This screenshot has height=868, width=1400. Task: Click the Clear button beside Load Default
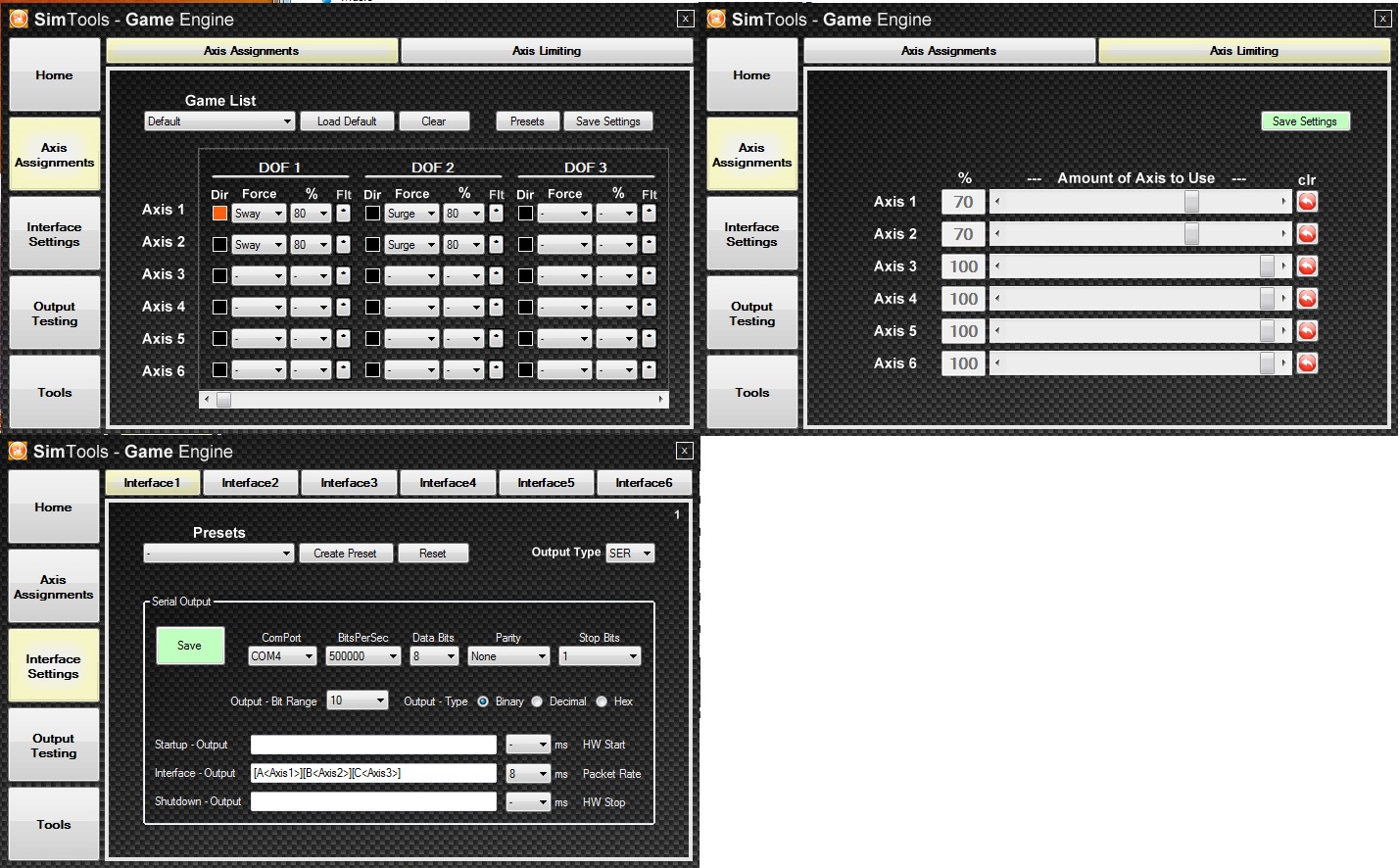pos(434,121)
